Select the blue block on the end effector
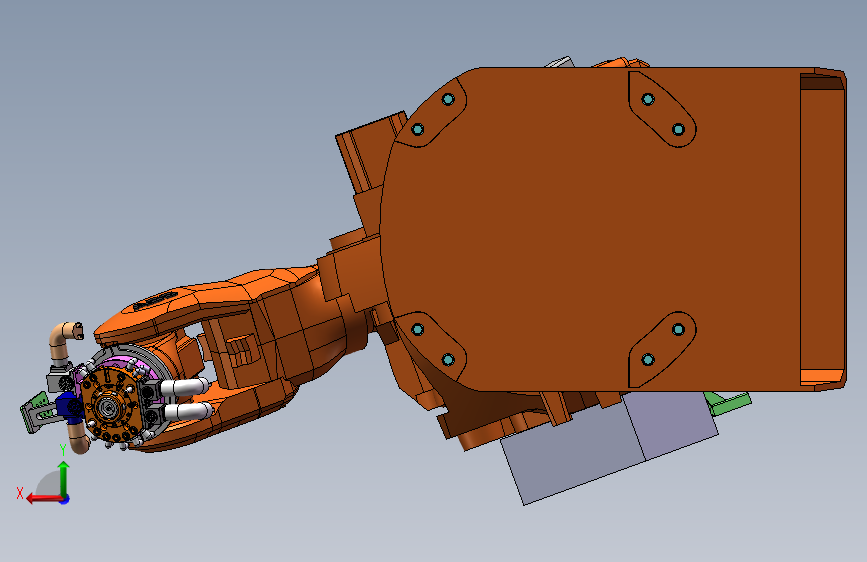The height and width of the screenshot is (562, 867). [x=69, y=407]
